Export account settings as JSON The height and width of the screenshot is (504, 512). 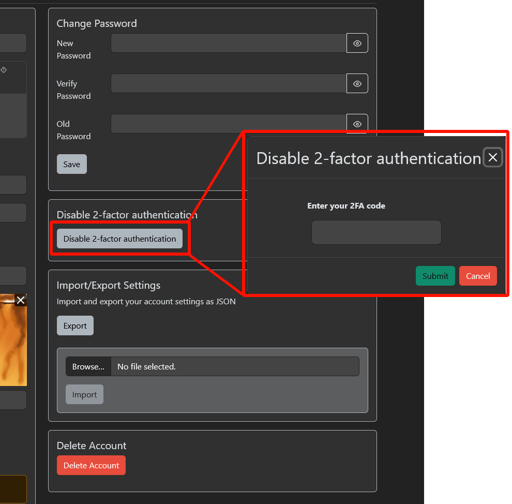point(75,326)
